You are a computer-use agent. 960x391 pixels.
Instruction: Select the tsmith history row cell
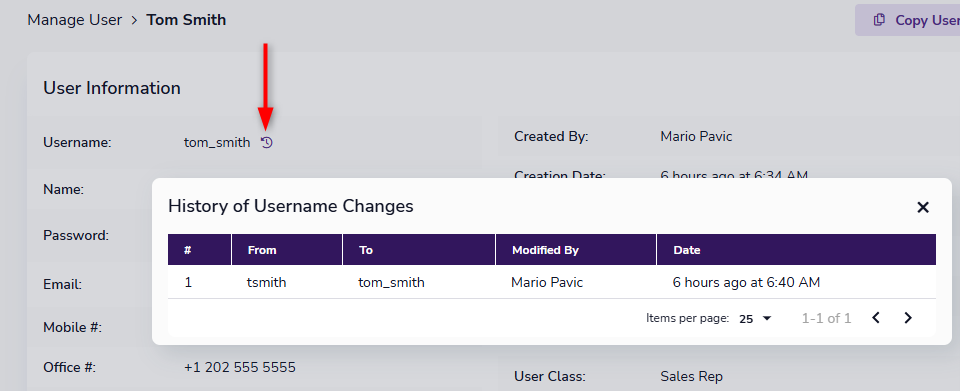tap(266, 283)
